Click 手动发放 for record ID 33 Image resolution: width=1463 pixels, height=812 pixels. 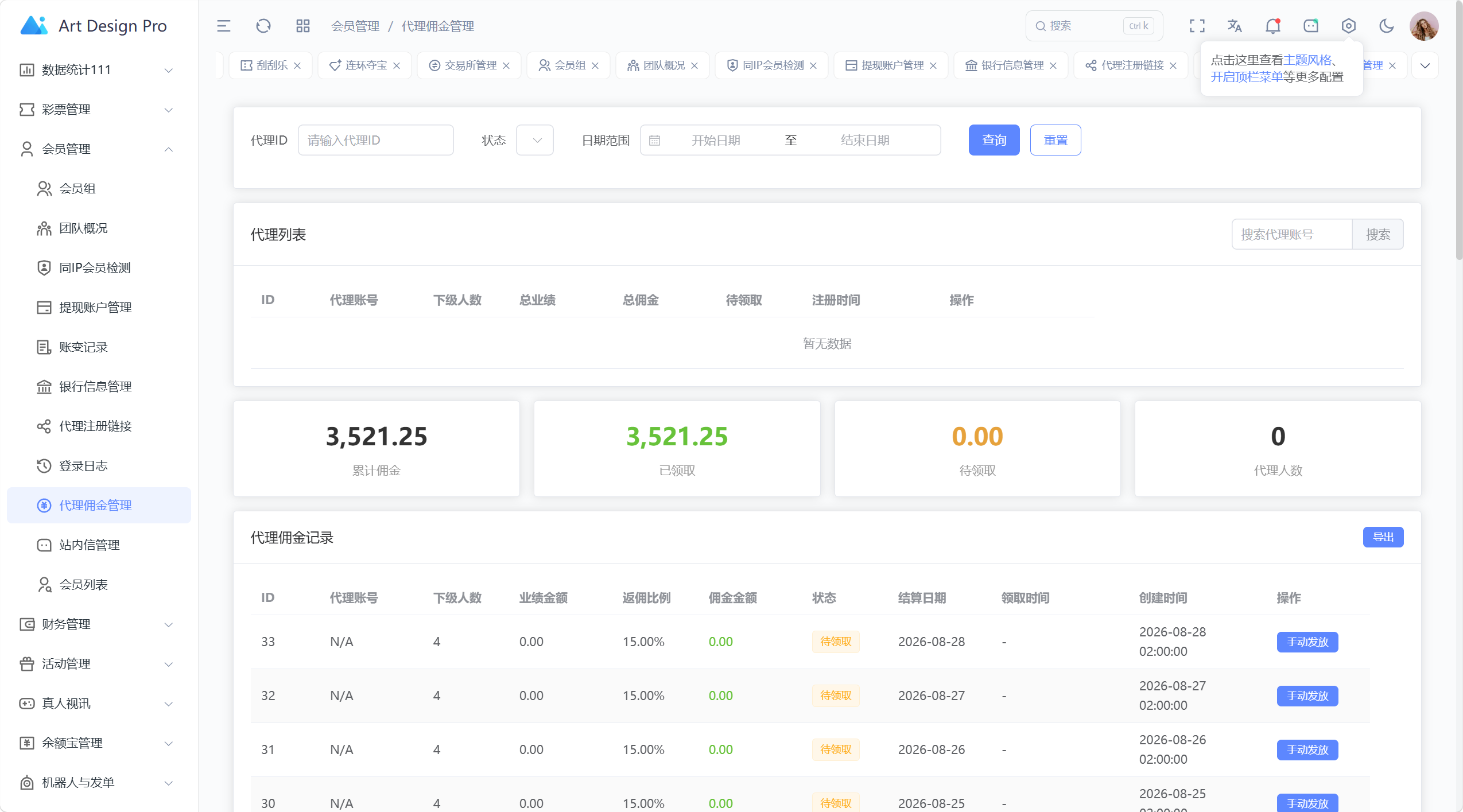pos(1307,642)
